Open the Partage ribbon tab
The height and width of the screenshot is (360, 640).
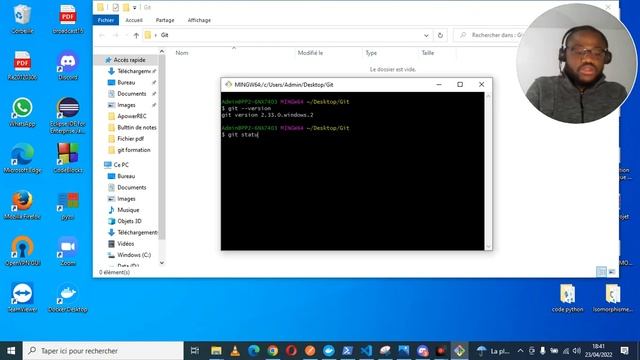point(165,20)
